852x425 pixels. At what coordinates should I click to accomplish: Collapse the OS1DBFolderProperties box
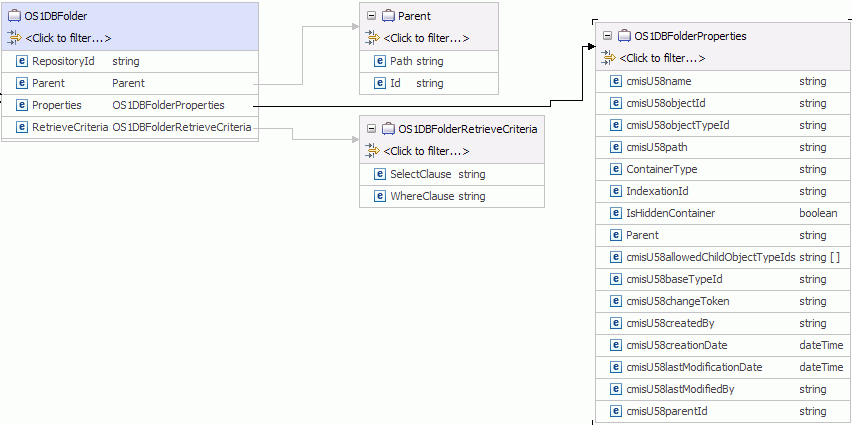(607, 36)
